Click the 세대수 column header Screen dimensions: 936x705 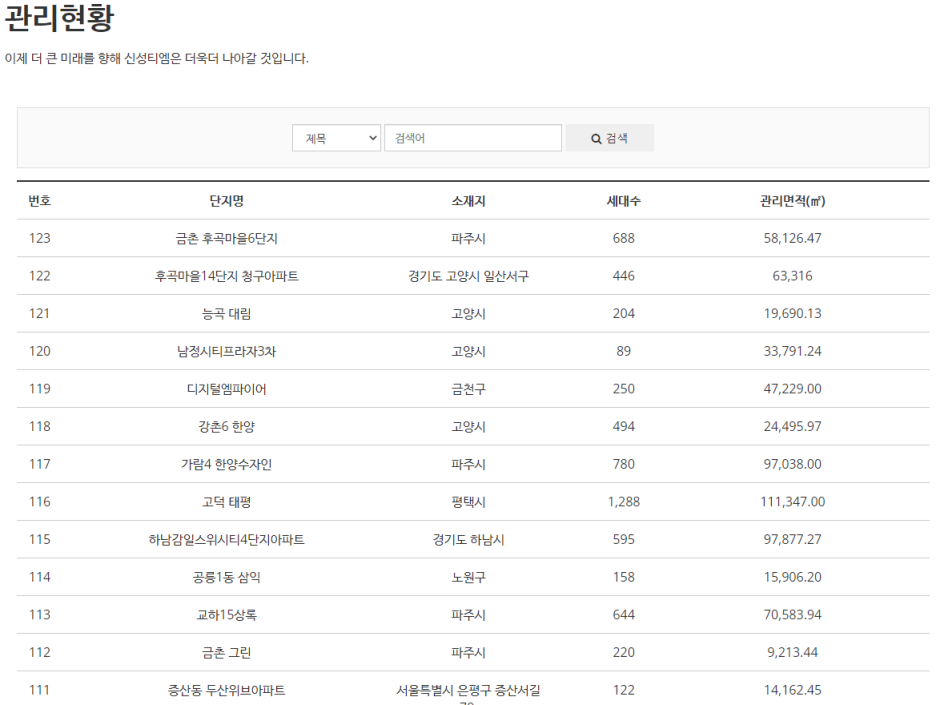click(623, 201)
